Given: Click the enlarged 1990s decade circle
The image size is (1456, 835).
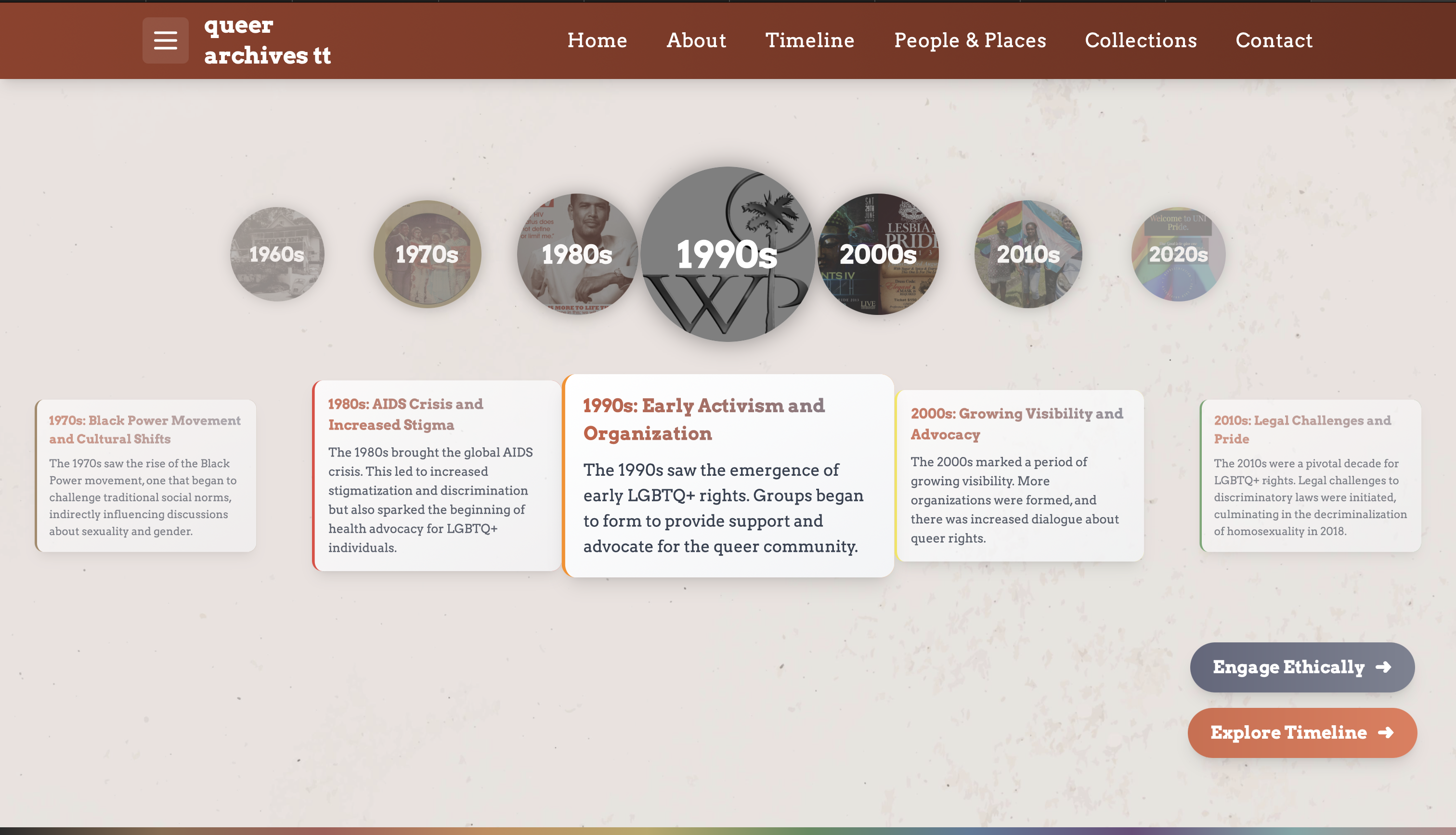Looking at the screenshot, I should [x=726, y=254].
